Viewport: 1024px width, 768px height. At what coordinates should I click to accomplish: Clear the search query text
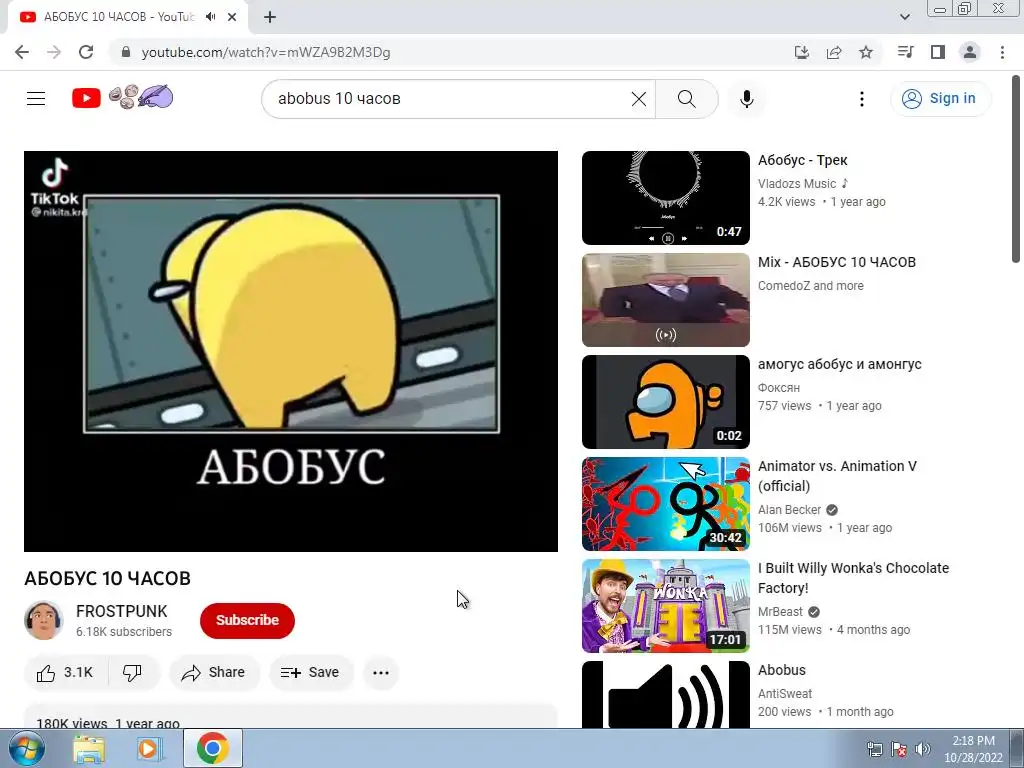point(639,99)
